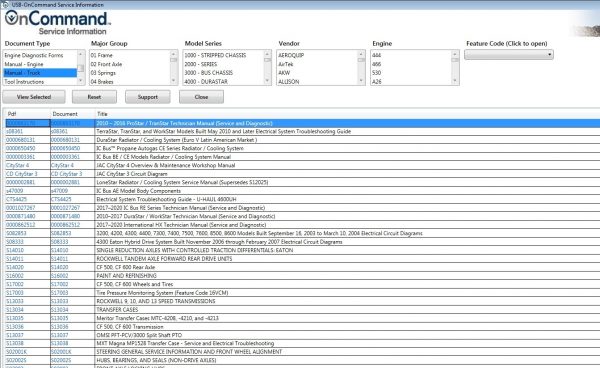Open Document link CTS4425
Screen dimensions: 600x368
tap(61, 199)
